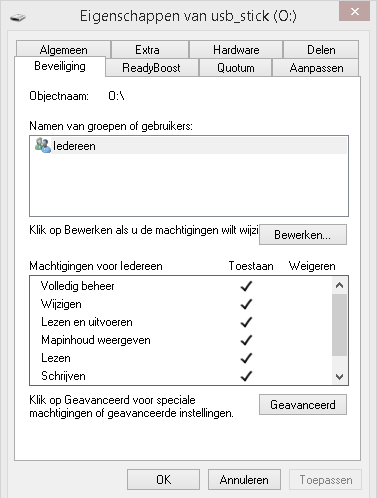Select Iedereen in the groups list
Screen dimensions: 377x498
pos(189,146)
